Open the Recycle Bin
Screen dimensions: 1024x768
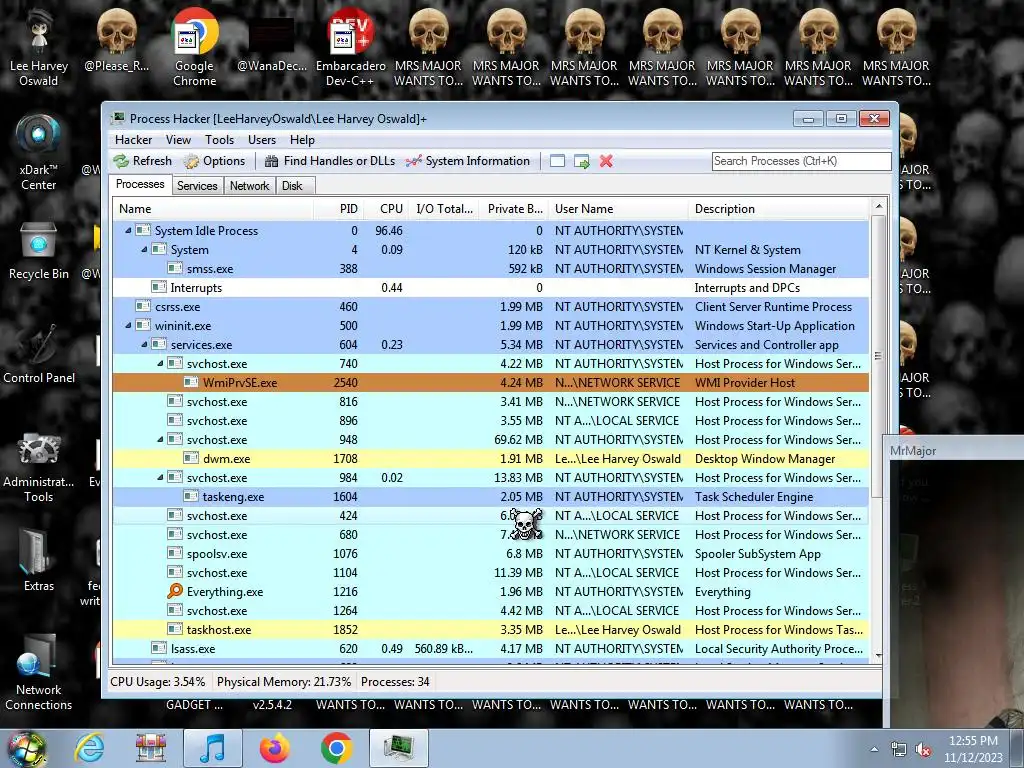tap(39, 251)
